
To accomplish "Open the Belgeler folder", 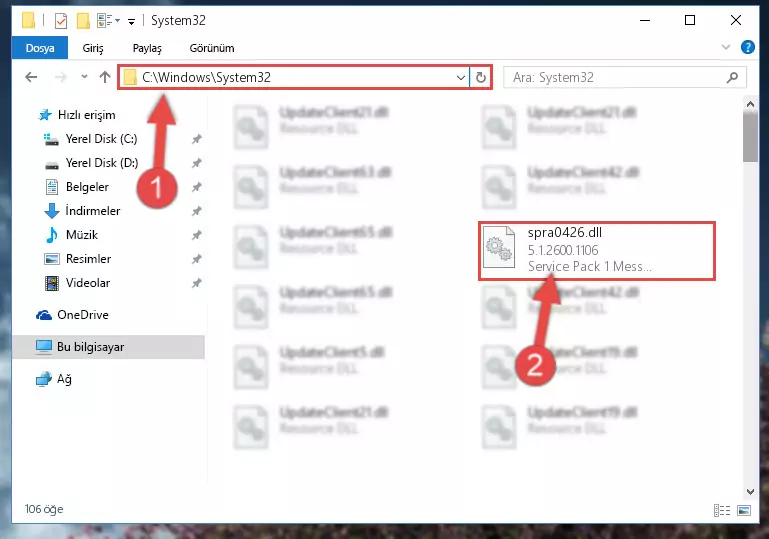I will pyautogui.click(x=77, y=187).
